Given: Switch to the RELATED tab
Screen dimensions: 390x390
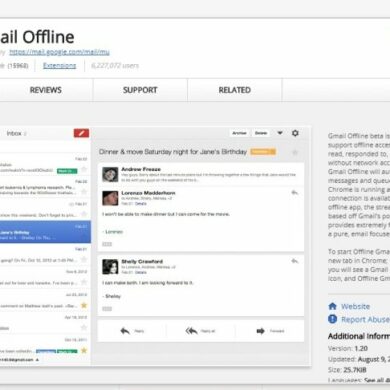Looking at the screenshot, I should [235, 90].
